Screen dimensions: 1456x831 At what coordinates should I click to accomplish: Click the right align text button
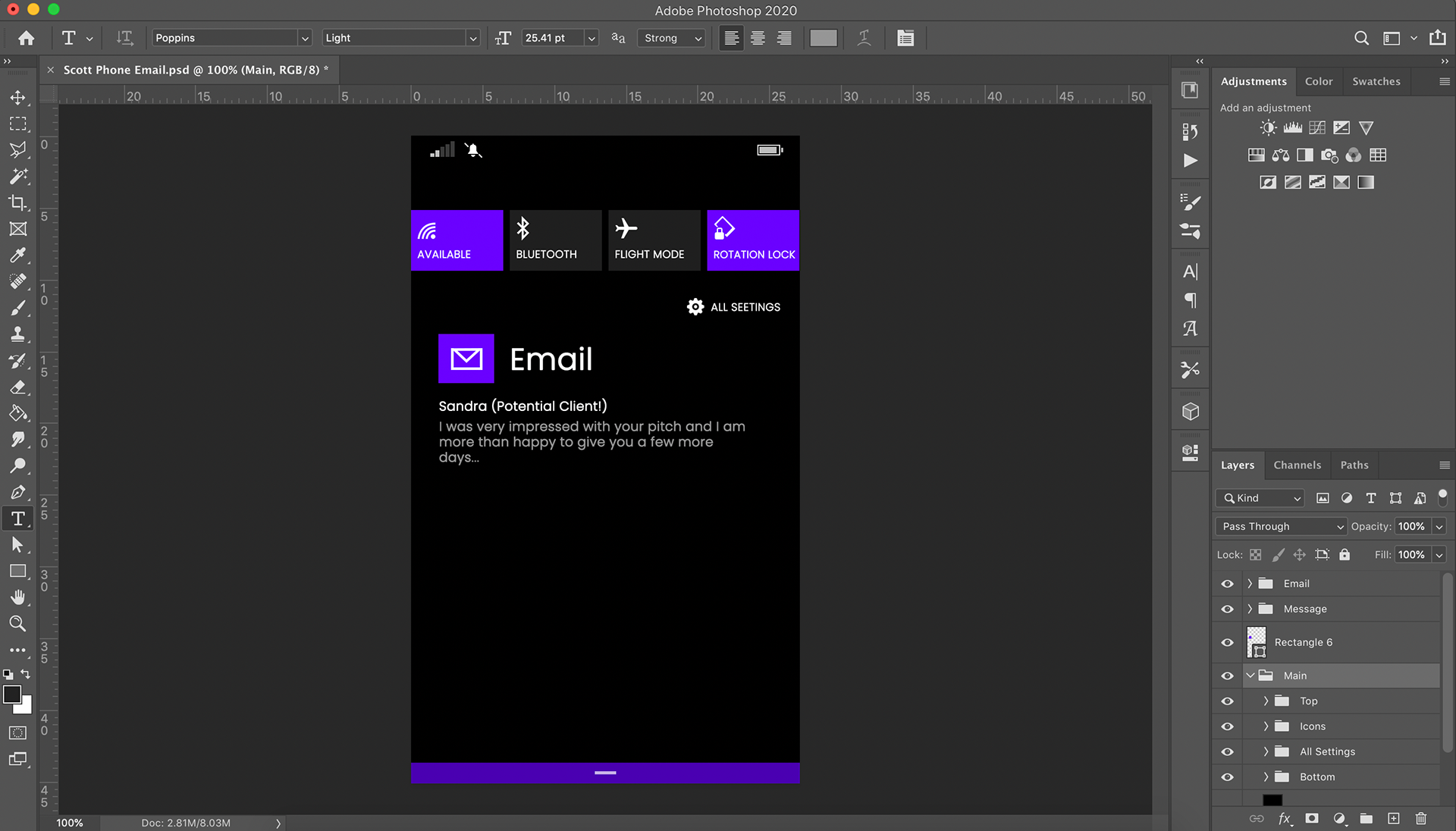(x=784, y=38)
